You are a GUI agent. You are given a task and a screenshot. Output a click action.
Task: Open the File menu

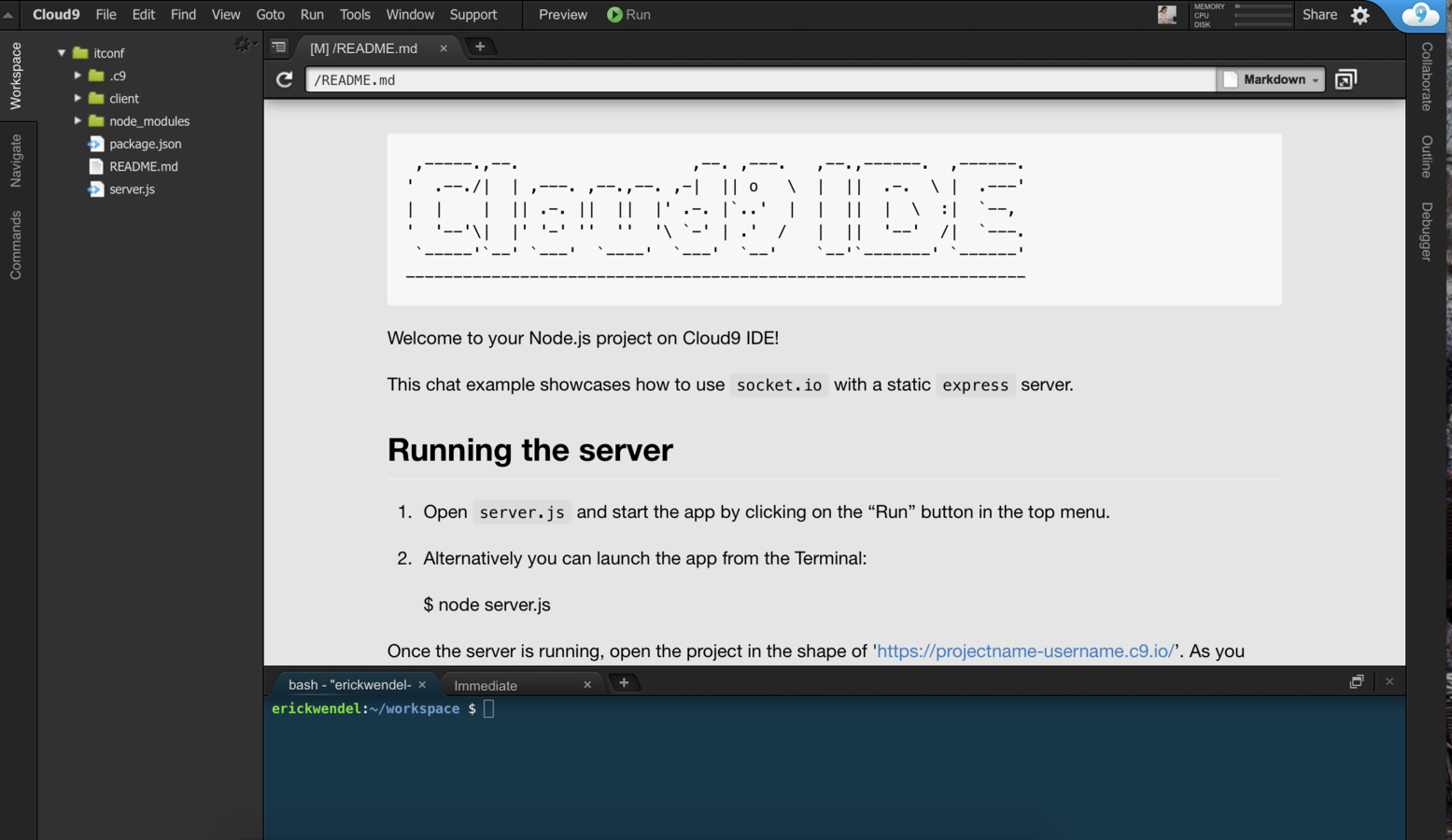(106, 15)
